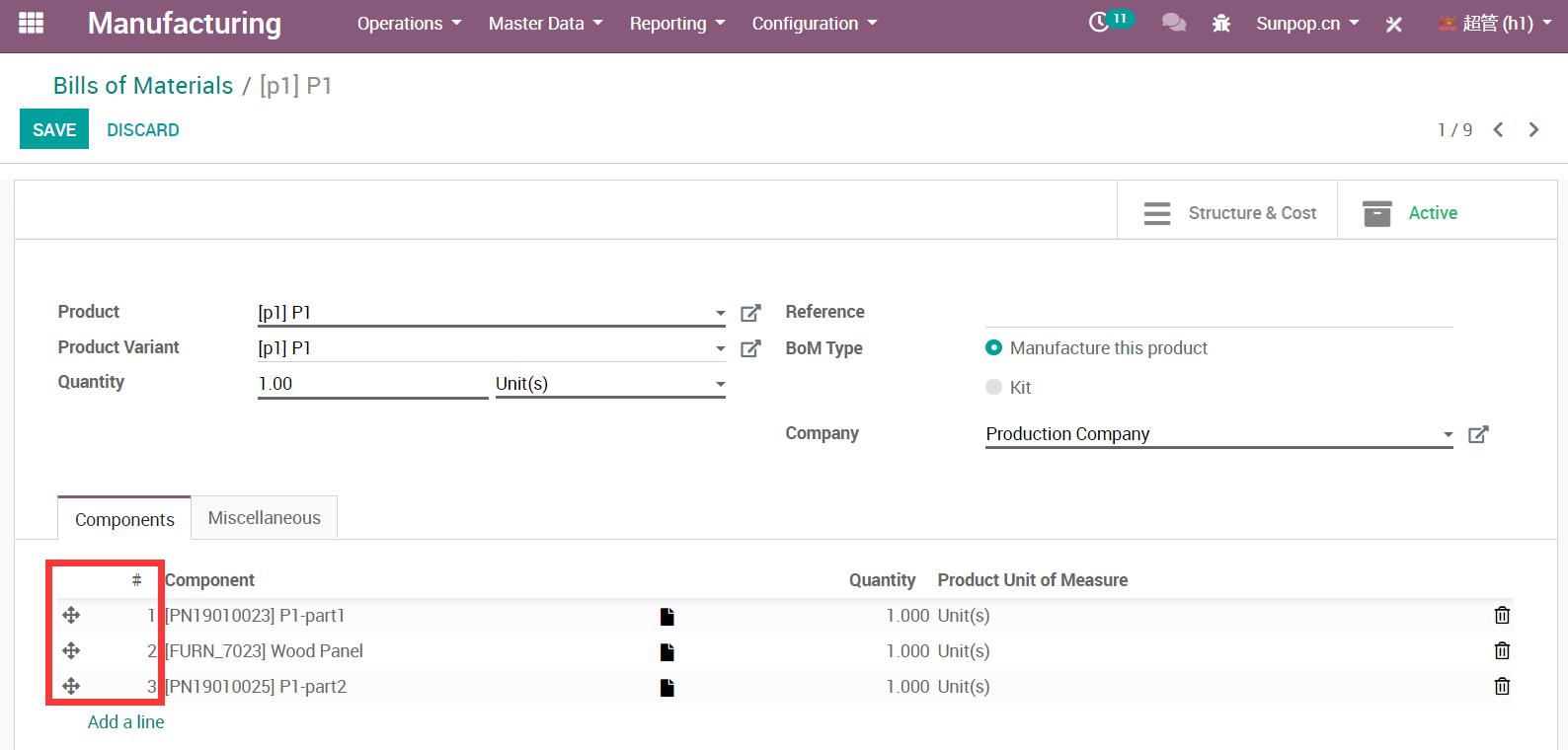
Task: Click the Manufacturing app title
Action: (185, 23)
